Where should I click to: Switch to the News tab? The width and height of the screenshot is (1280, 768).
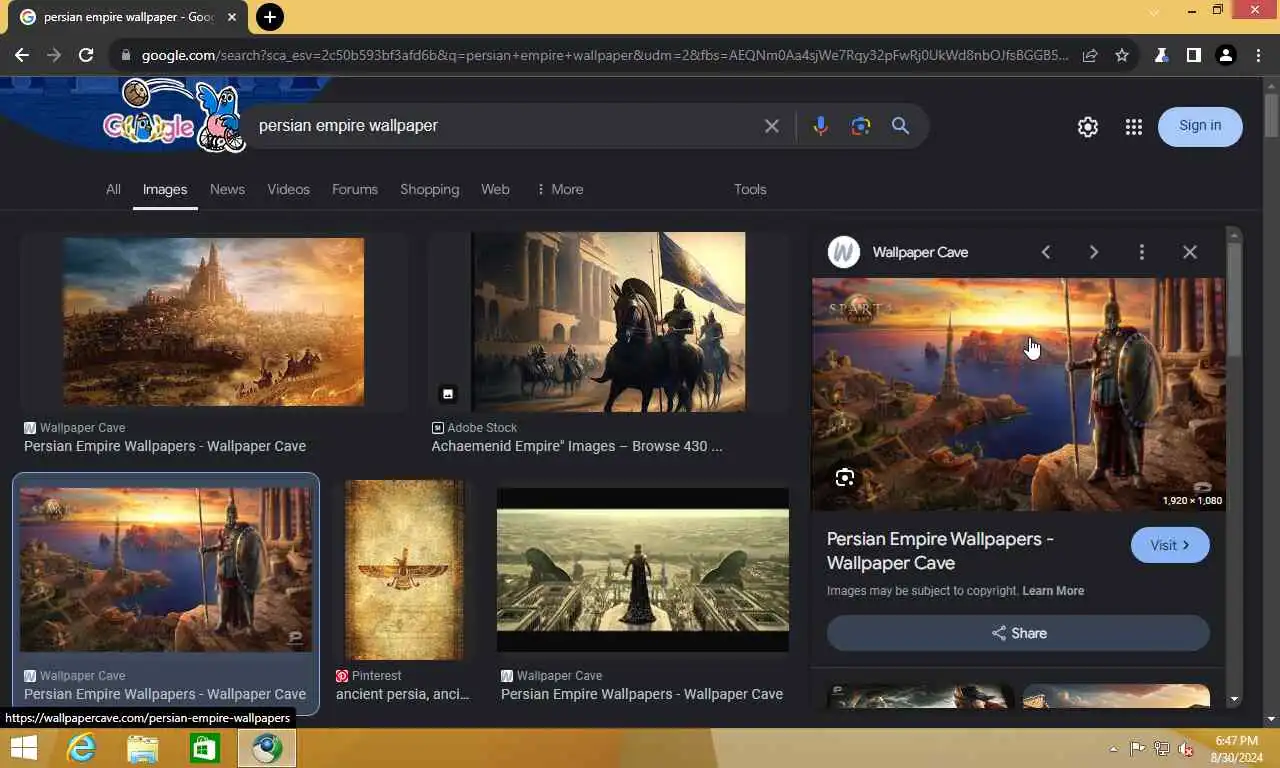point(227,189)
